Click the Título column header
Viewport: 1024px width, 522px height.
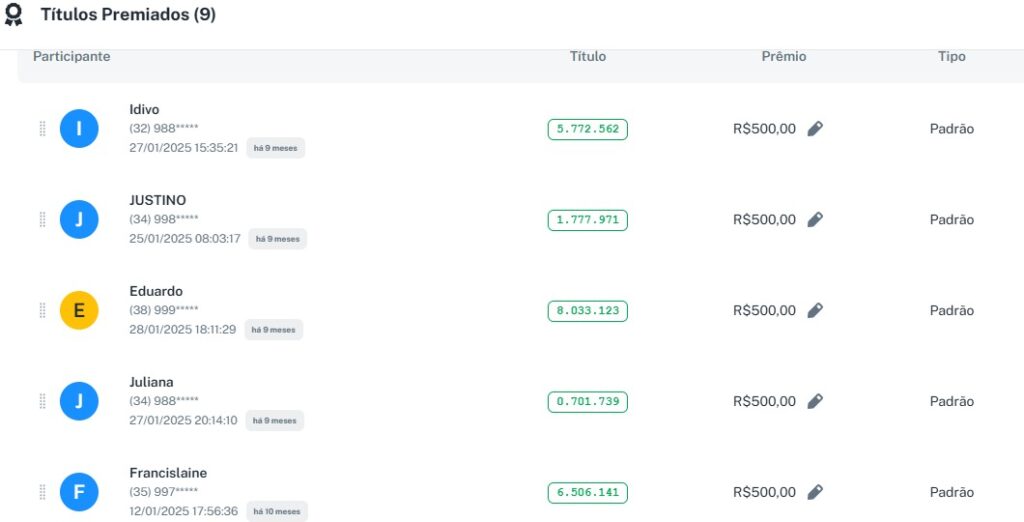(587, 57)
